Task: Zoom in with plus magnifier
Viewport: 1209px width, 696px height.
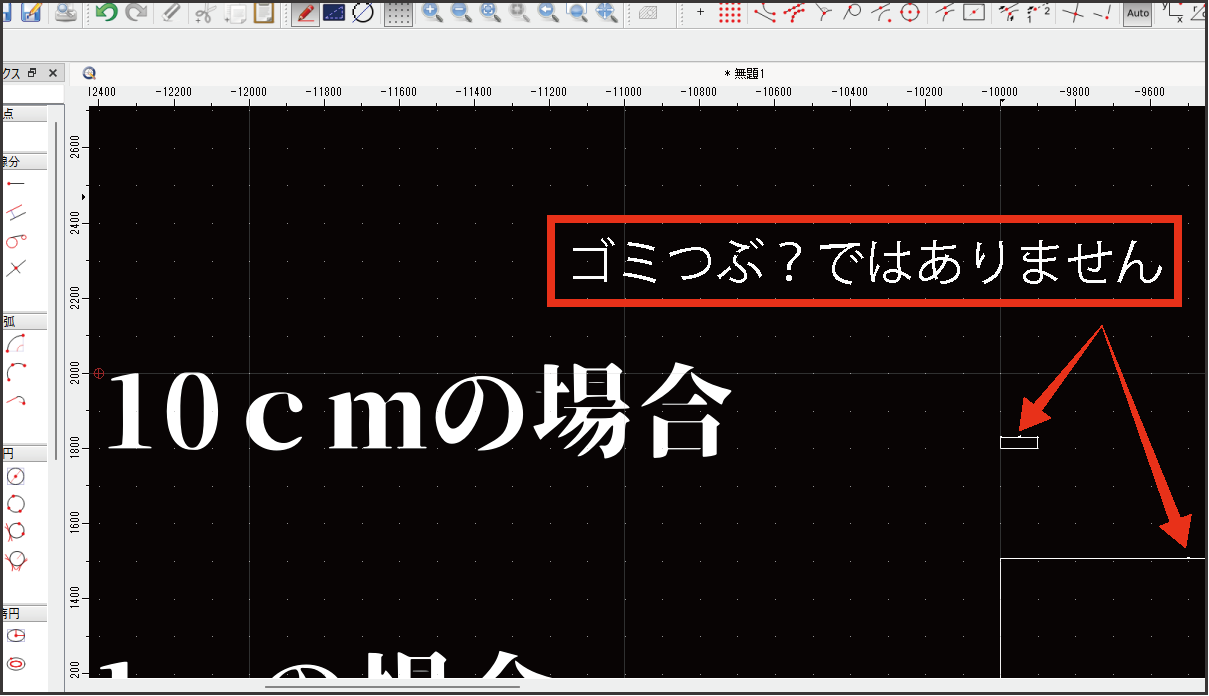Action: point(432,13)
